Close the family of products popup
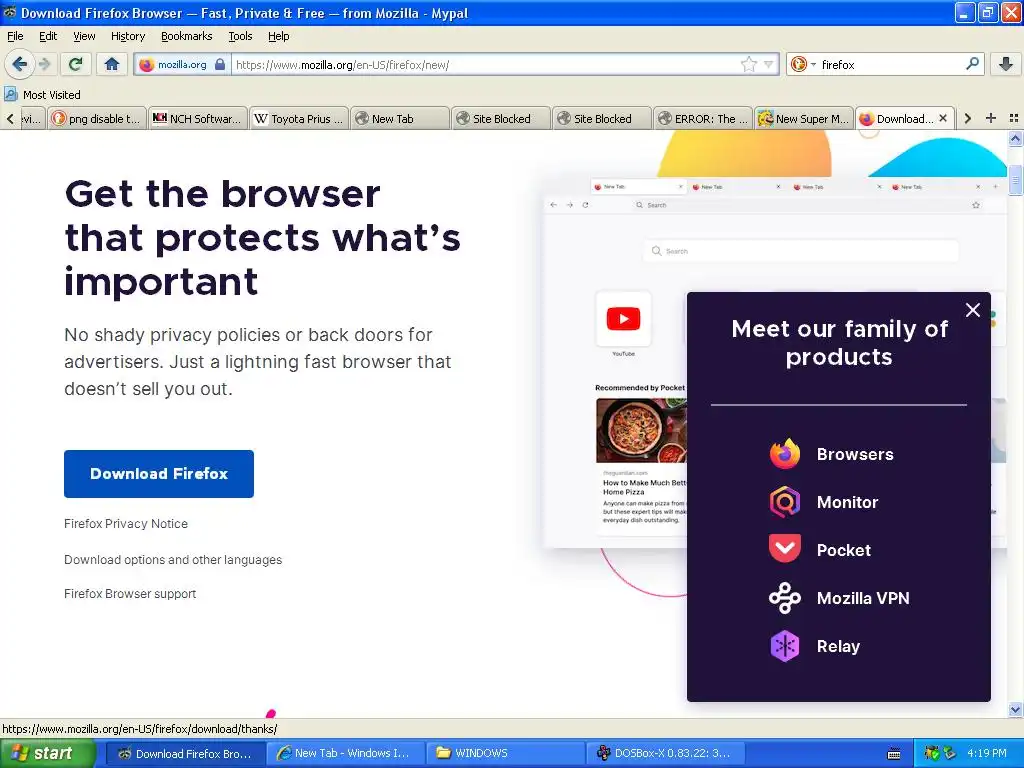The width and height of the screenshot is (1024, 768). (x=972, y=310)
